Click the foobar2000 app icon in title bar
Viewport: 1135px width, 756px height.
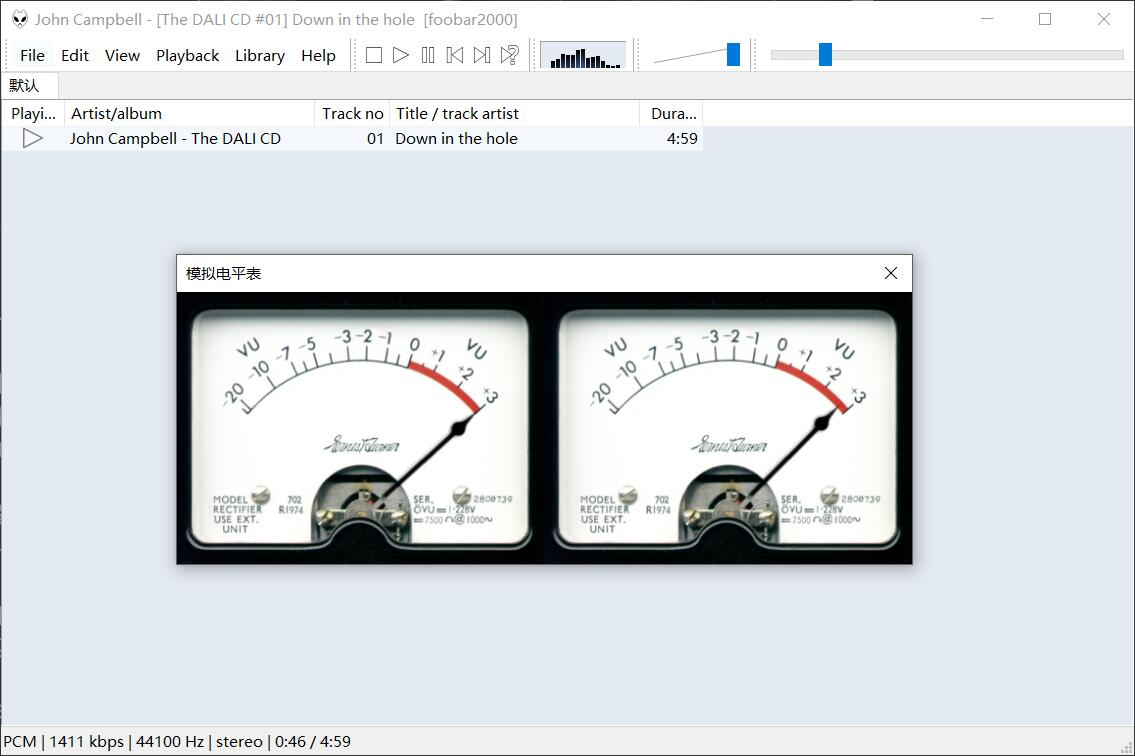[x=19, y=19]
